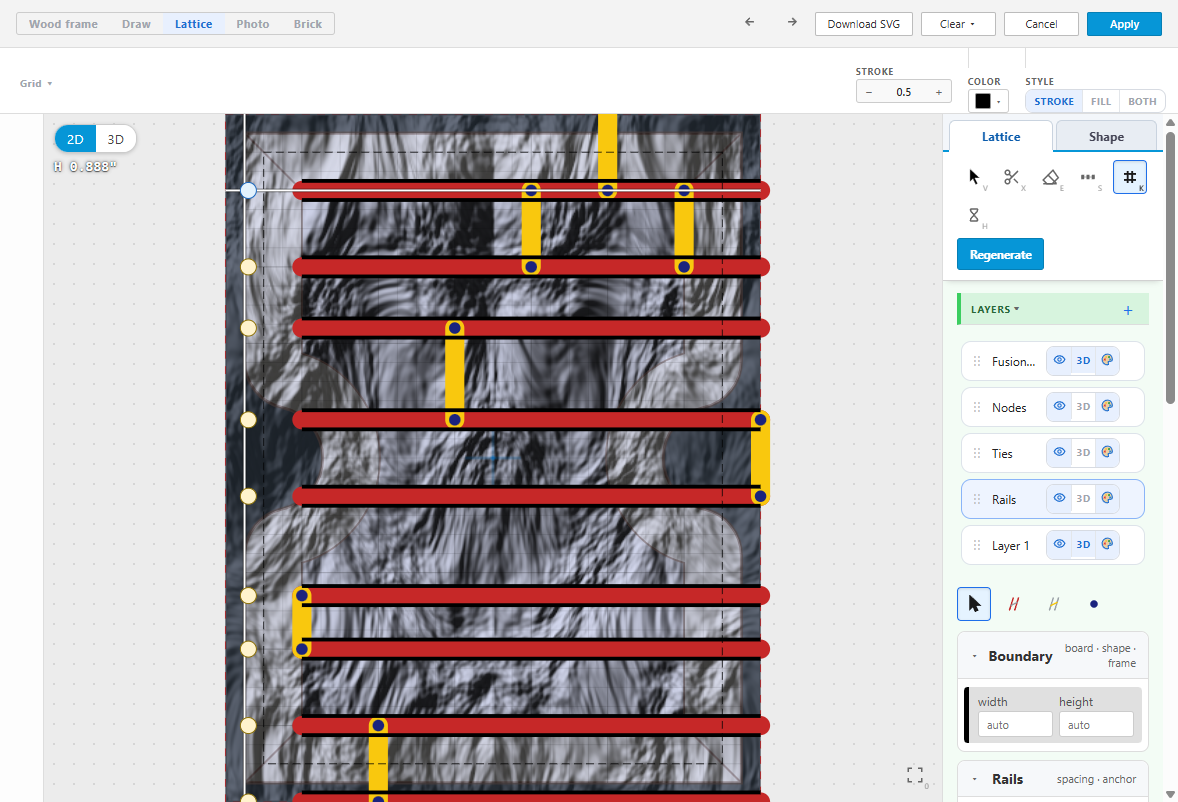Open palette for Nodes layer
Viewport: 1178px width, 802px height.
click(1107, 406)
